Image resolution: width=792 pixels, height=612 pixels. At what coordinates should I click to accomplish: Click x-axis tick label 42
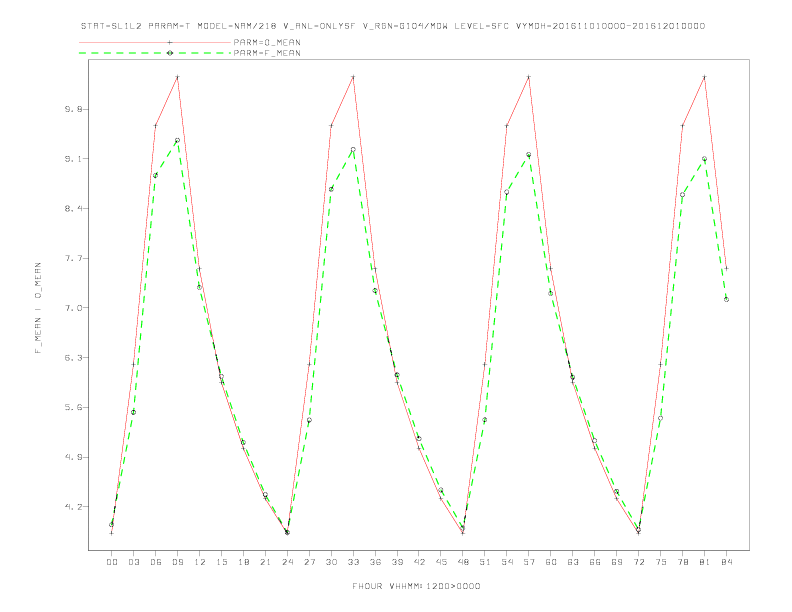419,562
